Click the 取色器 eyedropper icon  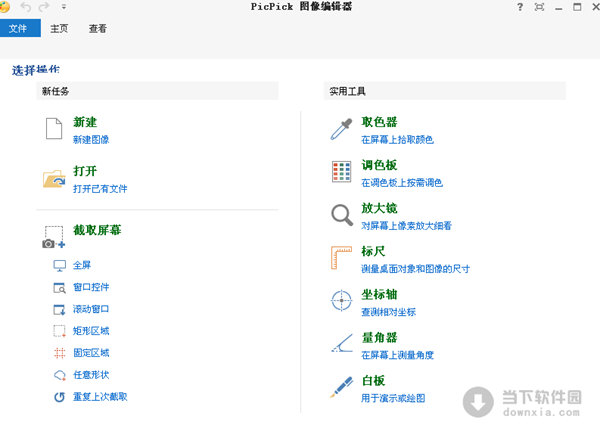[x=341, y=129]
